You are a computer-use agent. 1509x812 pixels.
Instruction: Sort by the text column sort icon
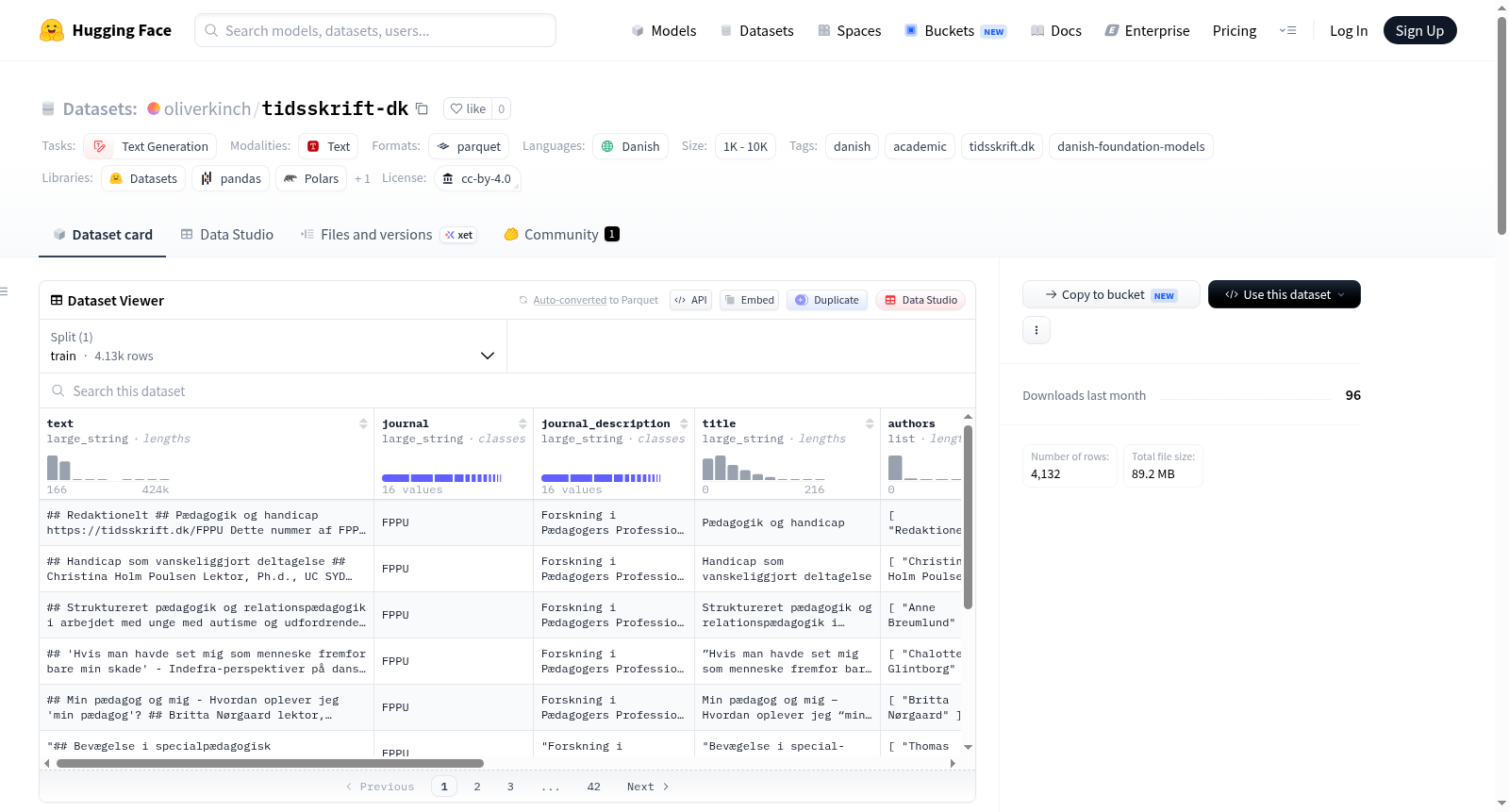coord(363,423)
